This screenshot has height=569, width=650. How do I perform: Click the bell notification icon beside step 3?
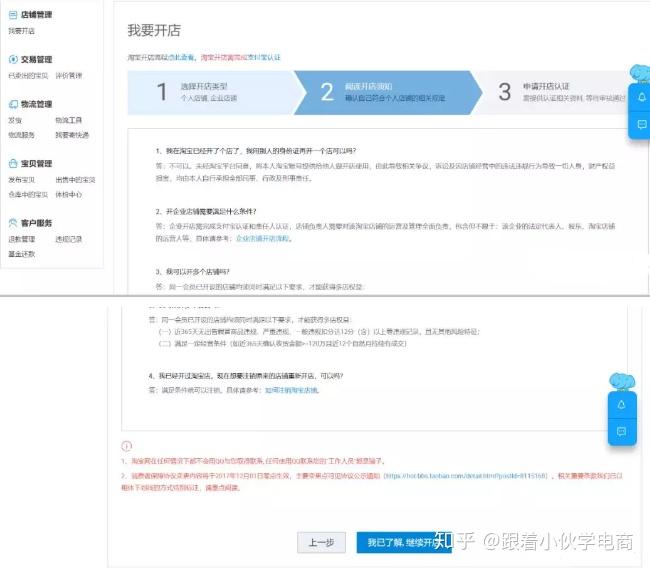(641, 97)
